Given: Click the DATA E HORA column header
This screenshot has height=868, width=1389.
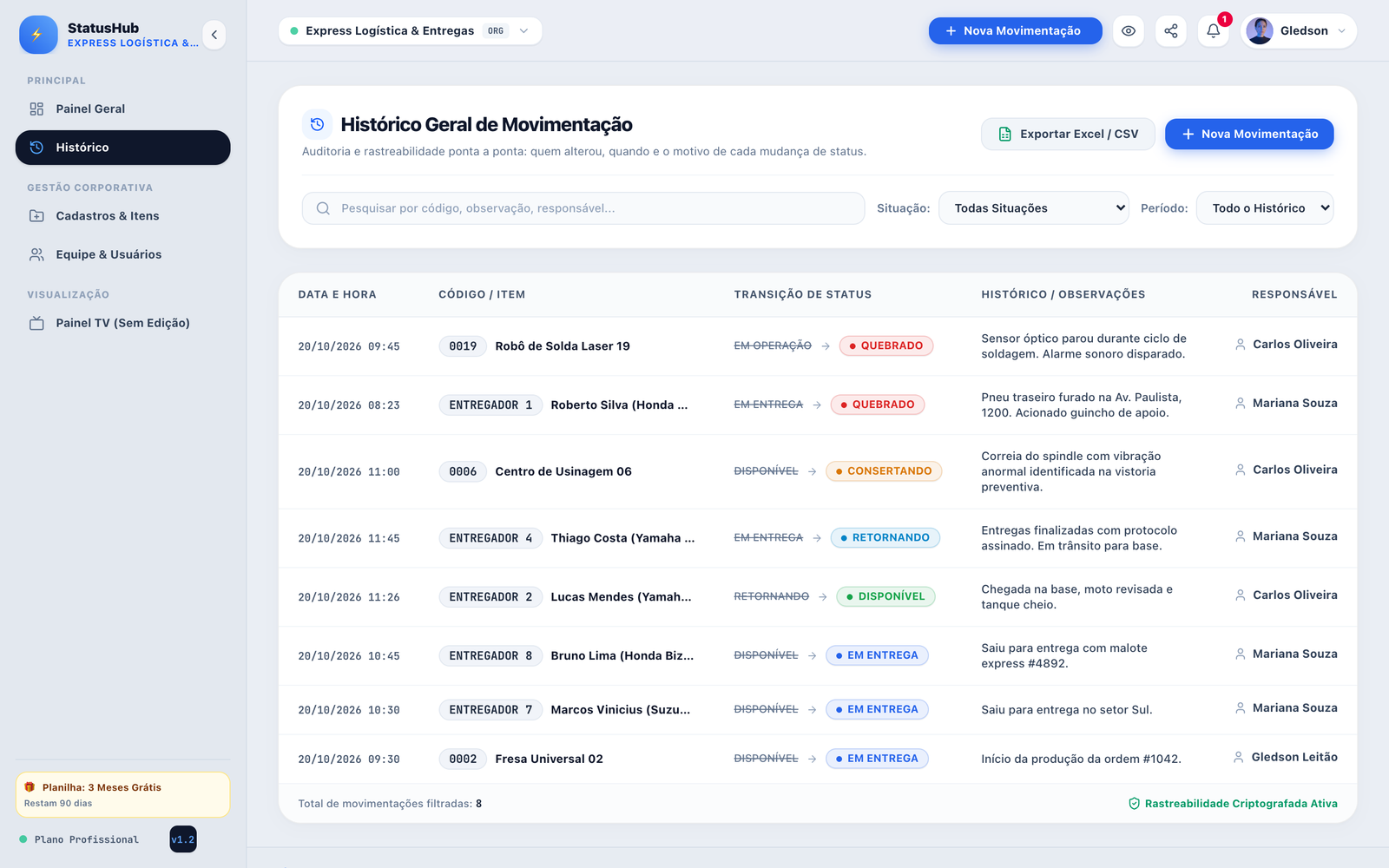Looking at the screenshot, I should [337, 294].
